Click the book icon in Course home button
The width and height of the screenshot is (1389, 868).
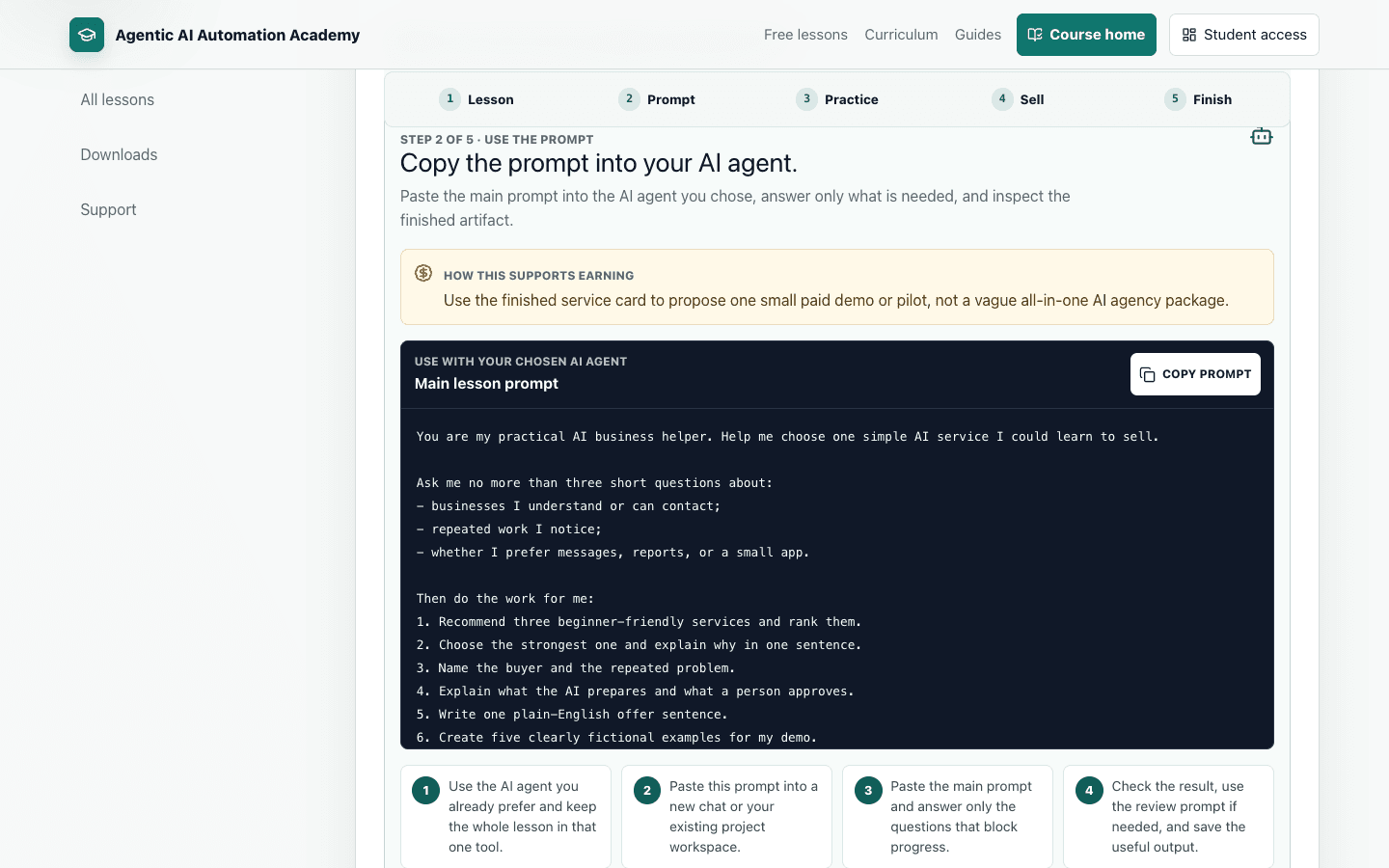pyautogui.click(x=1035, y=35)
